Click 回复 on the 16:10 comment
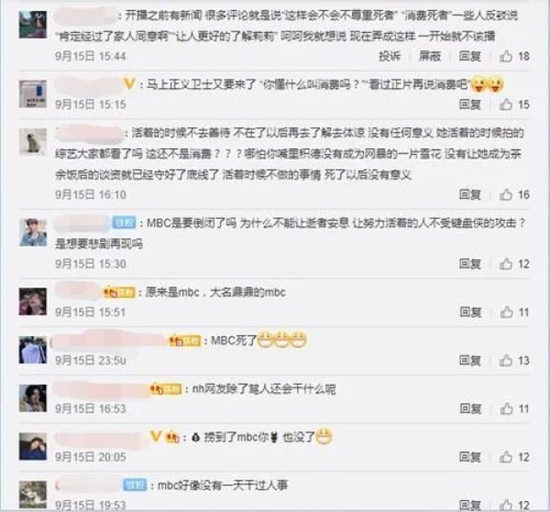550x512 pixels. (470, 195)
